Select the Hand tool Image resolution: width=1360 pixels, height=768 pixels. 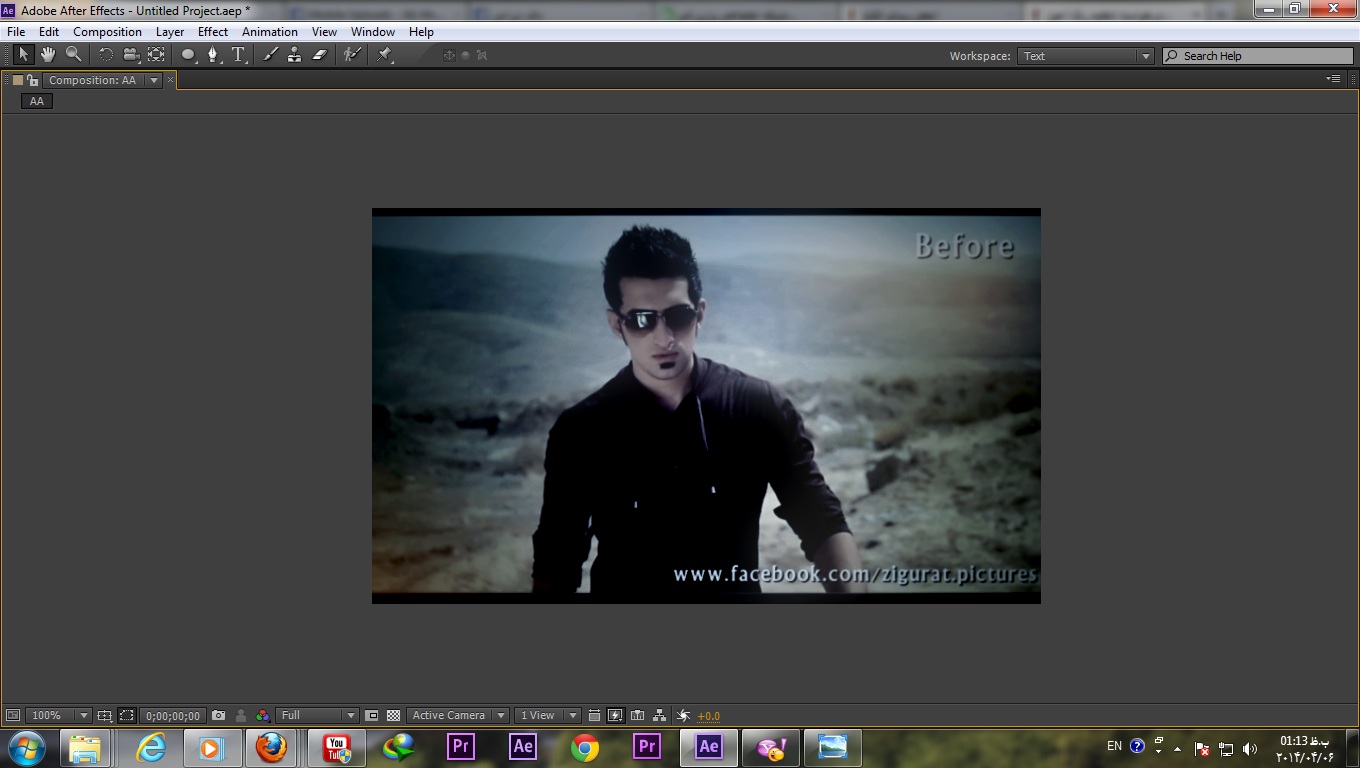[x=47, y=55]
